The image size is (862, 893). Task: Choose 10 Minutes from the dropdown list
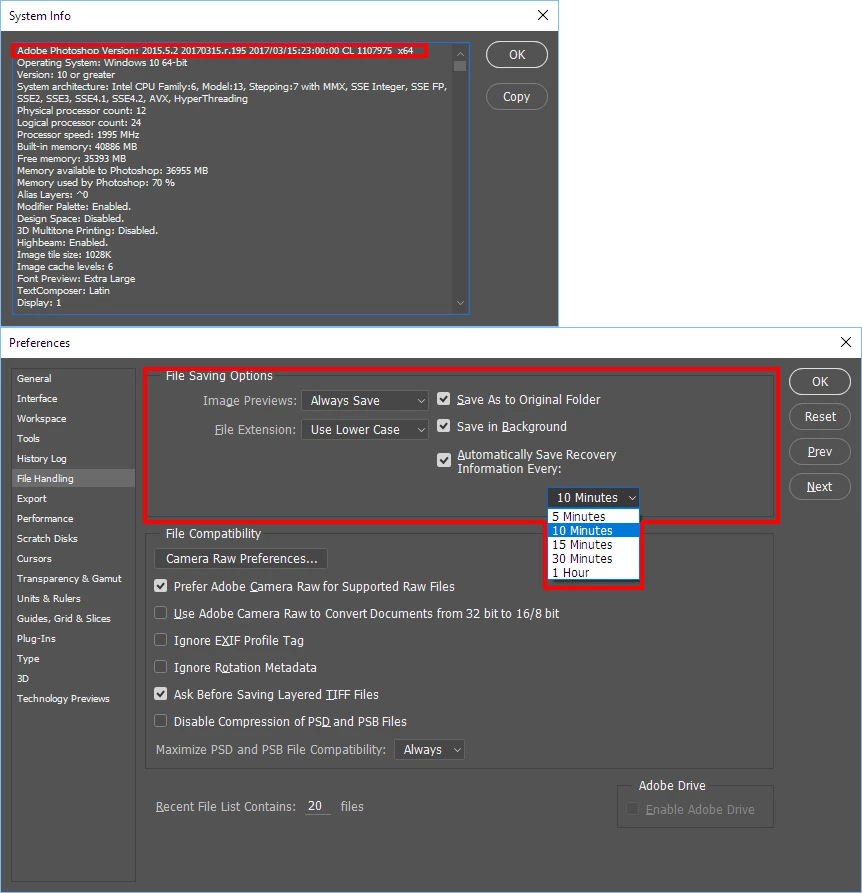pos(593,531)
